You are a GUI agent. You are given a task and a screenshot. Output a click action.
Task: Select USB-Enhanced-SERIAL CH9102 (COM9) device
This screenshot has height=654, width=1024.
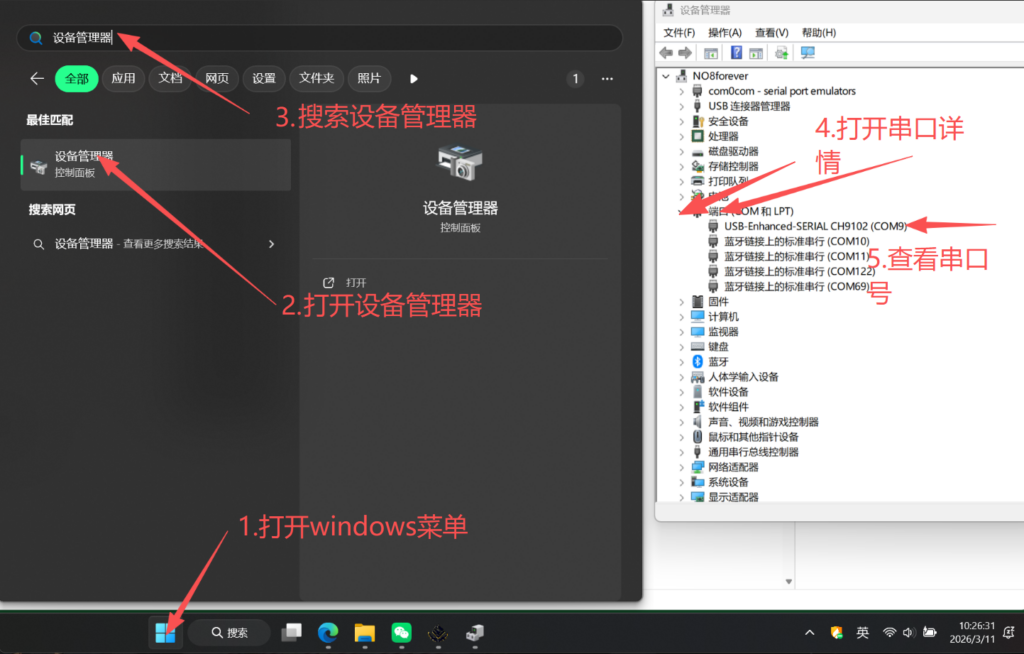[814, 226]
